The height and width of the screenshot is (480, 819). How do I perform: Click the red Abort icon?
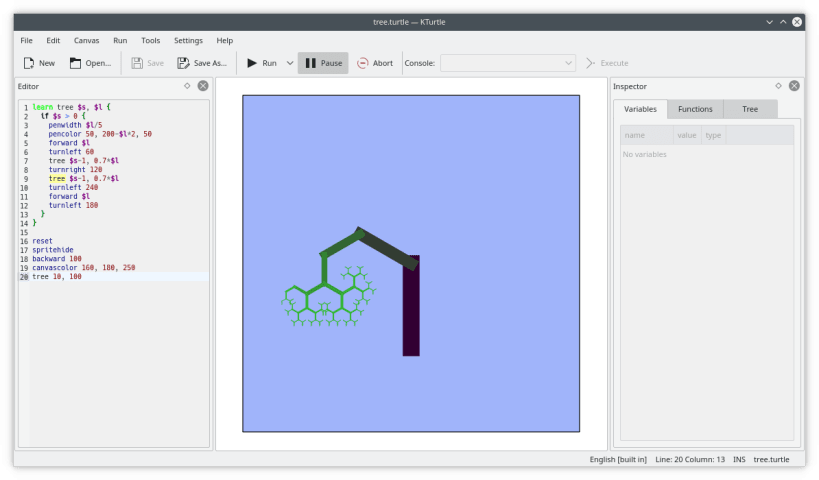click(362, 63)
